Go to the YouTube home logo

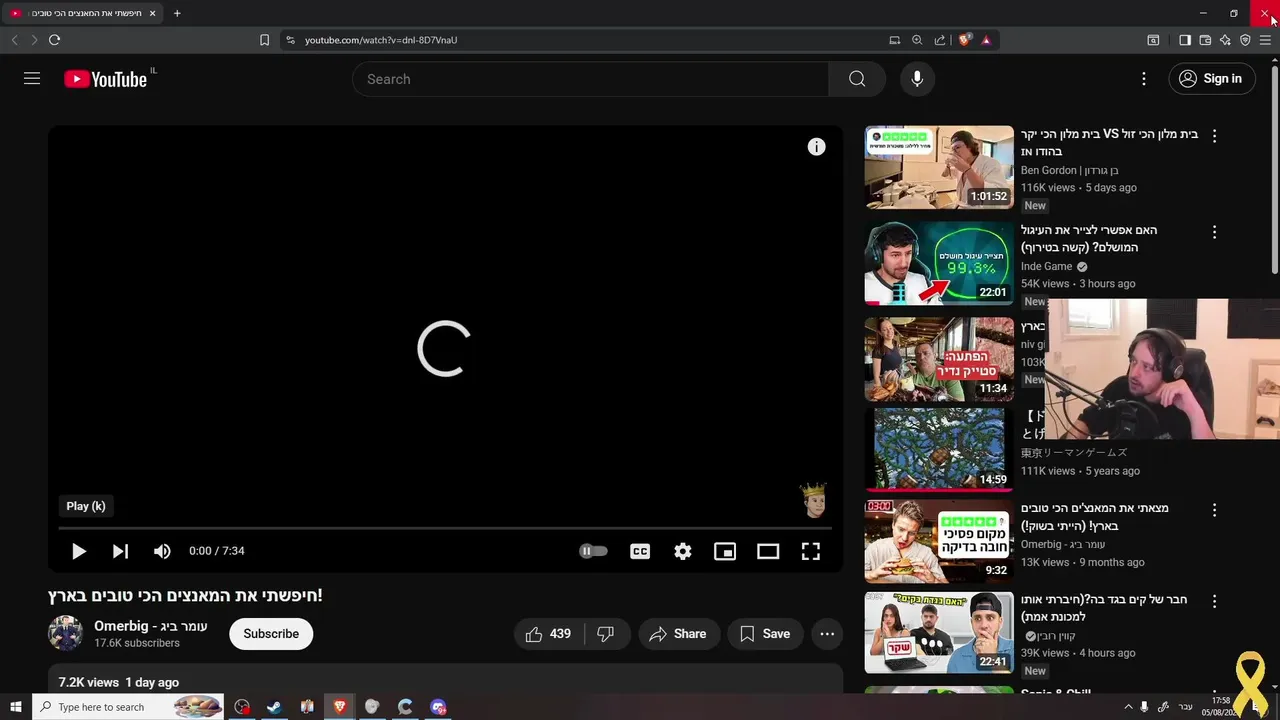point(106,79)
